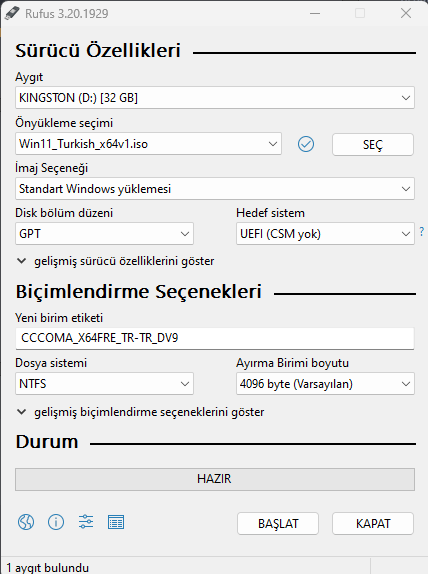Viewport: 428px width, 574px height.
Task: Open the About info icon
Action: [x=56, y=522]
